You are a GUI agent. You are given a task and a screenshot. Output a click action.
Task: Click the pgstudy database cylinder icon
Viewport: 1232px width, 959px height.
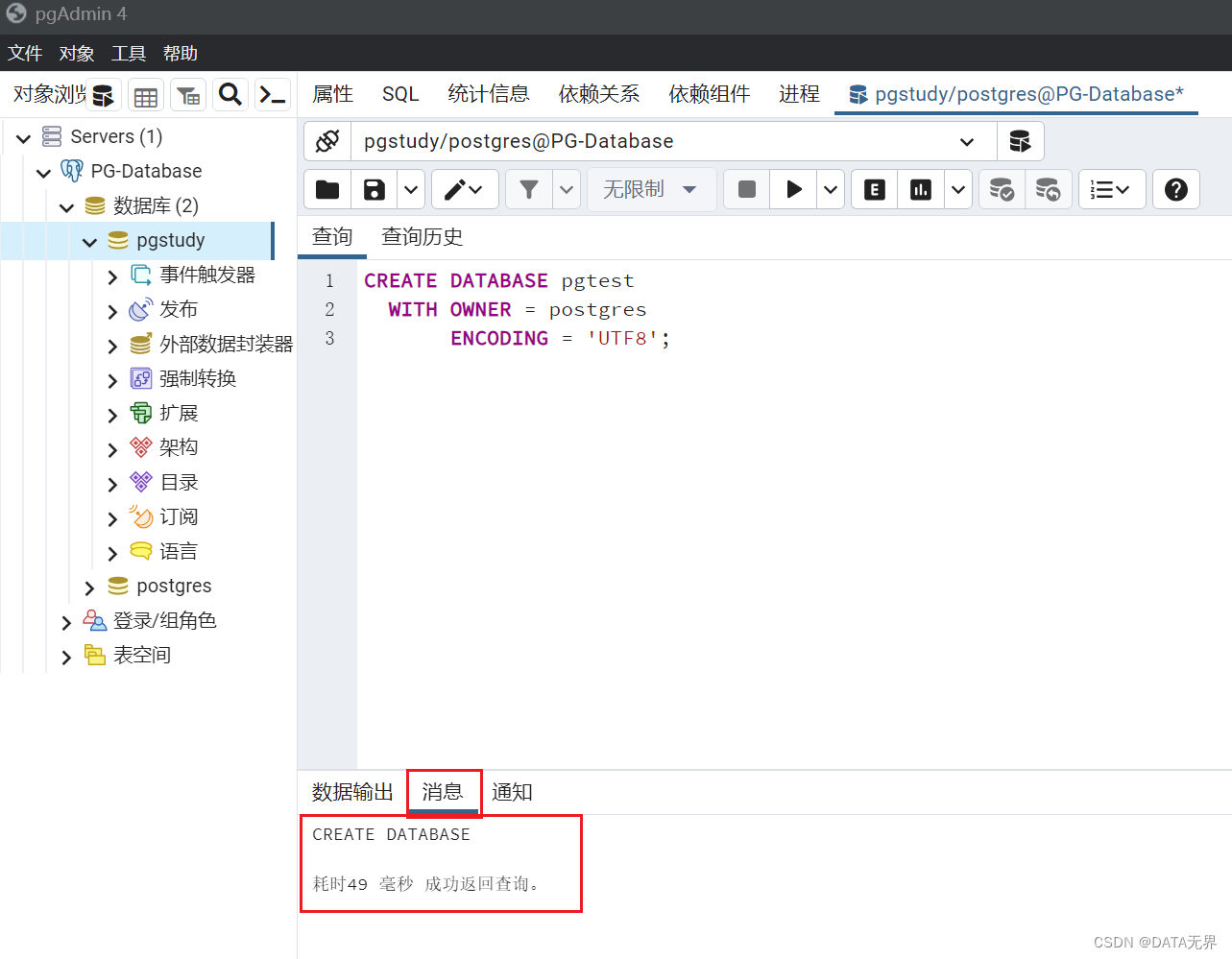(118, 240)
